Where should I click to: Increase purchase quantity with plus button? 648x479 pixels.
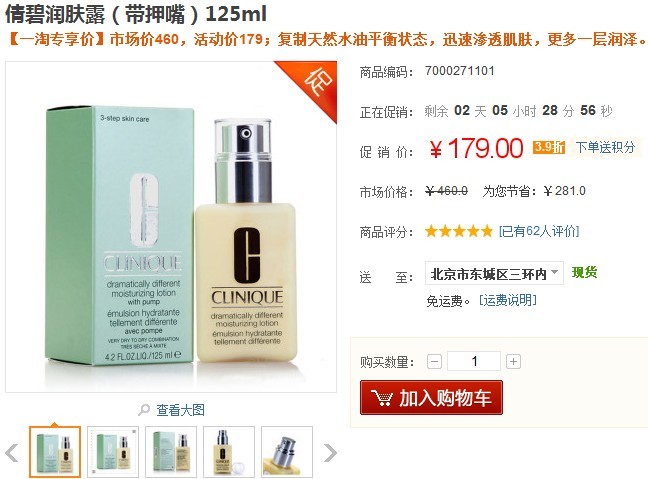(513, 362)
